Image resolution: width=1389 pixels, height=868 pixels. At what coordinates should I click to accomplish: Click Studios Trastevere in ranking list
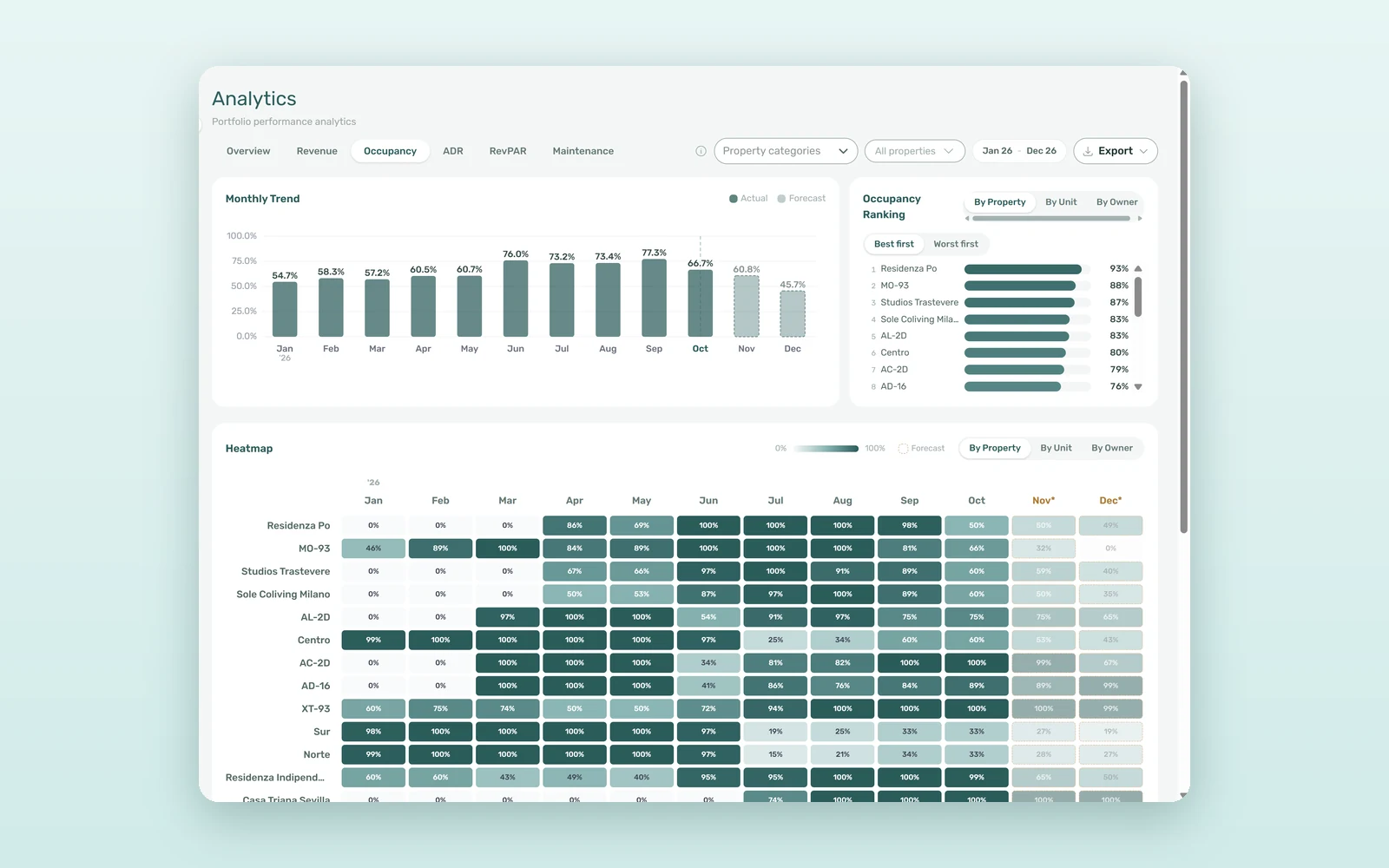coord(1000,303)
